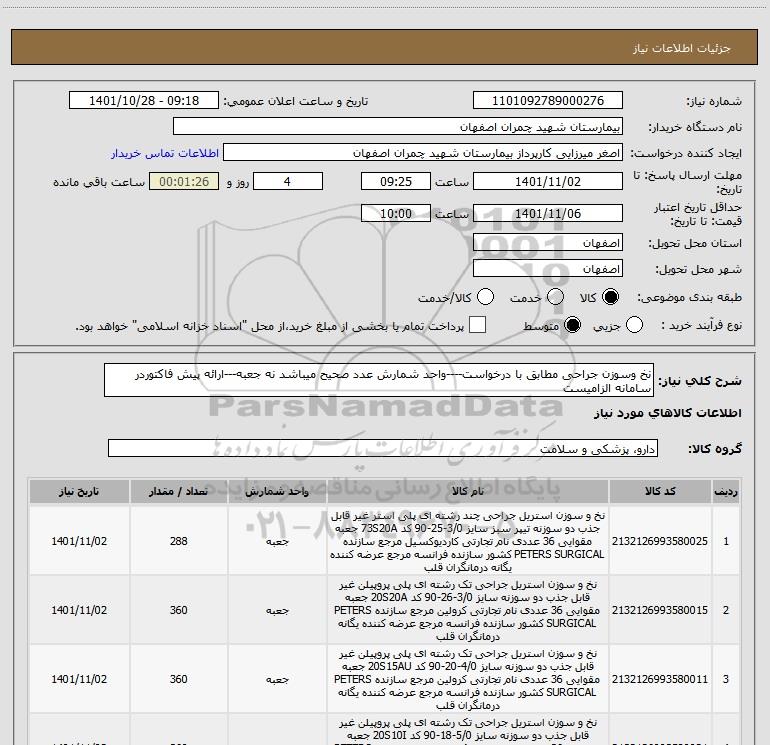Click the تعداد / مقدار column header
This screenshot has height=745, width=770.
tap(179, 492)
